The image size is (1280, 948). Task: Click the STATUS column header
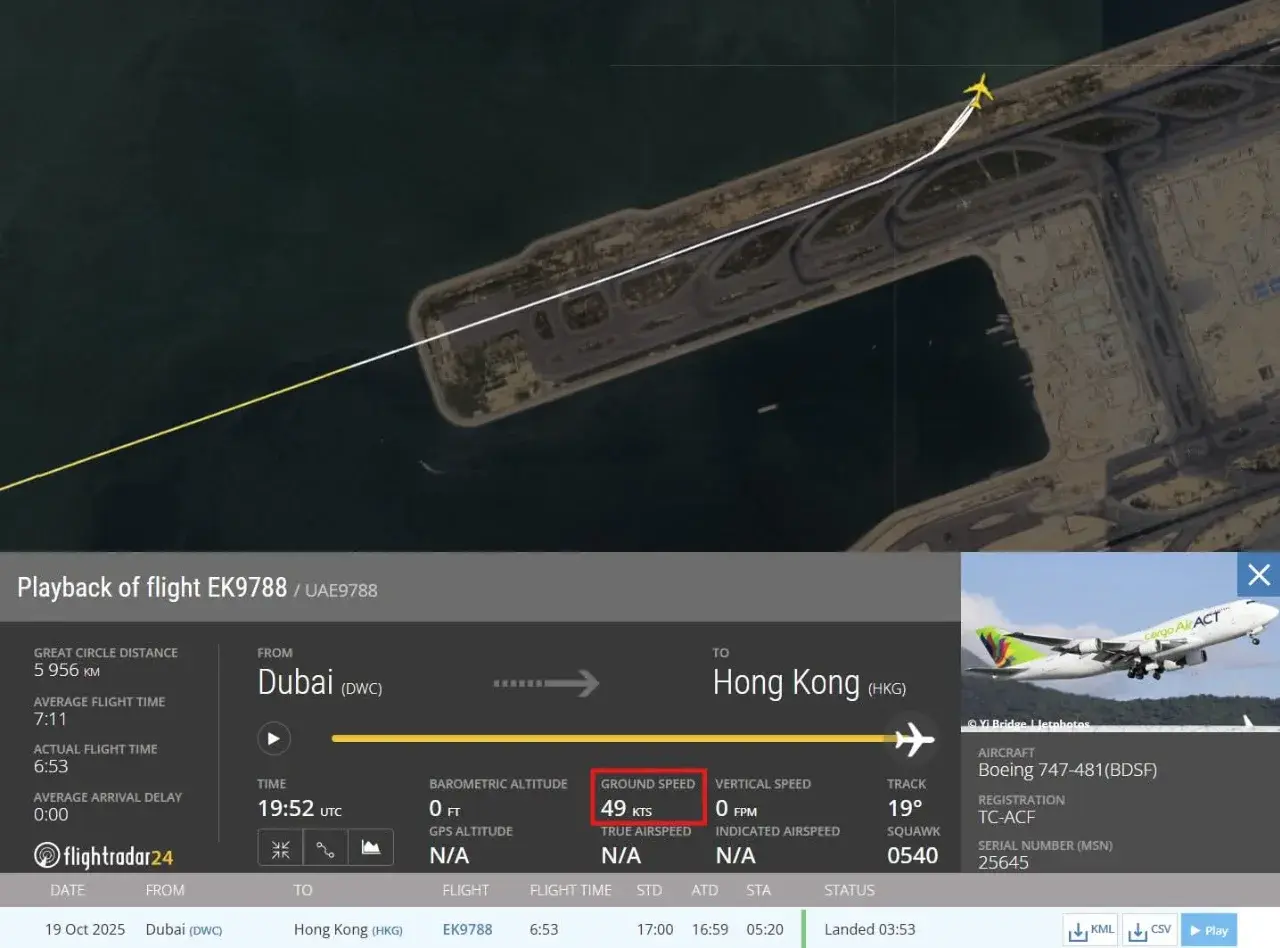(x=849, y=890)
